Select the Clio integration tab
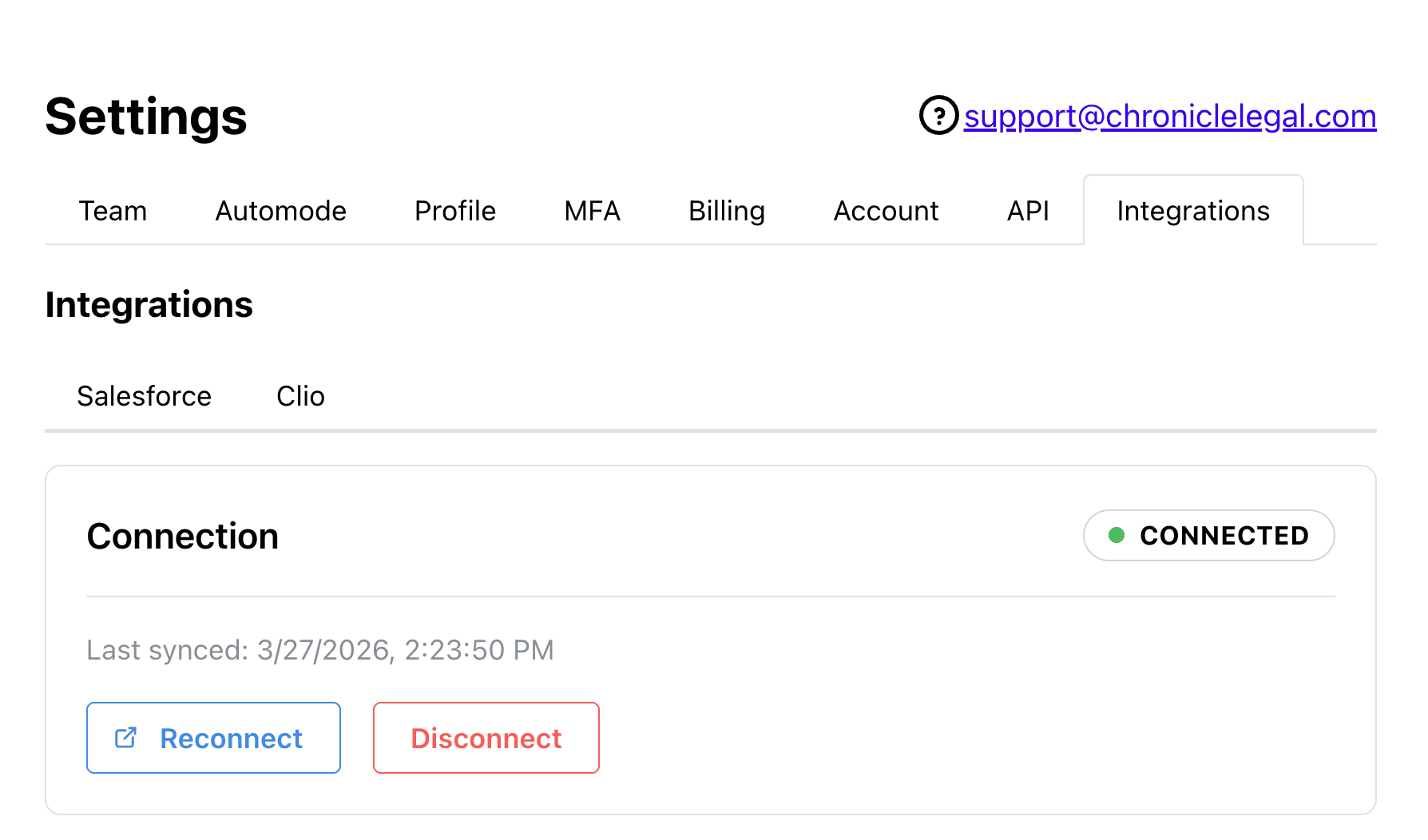Viewport: 1428px width, 840px height. [x=300, y=396]
